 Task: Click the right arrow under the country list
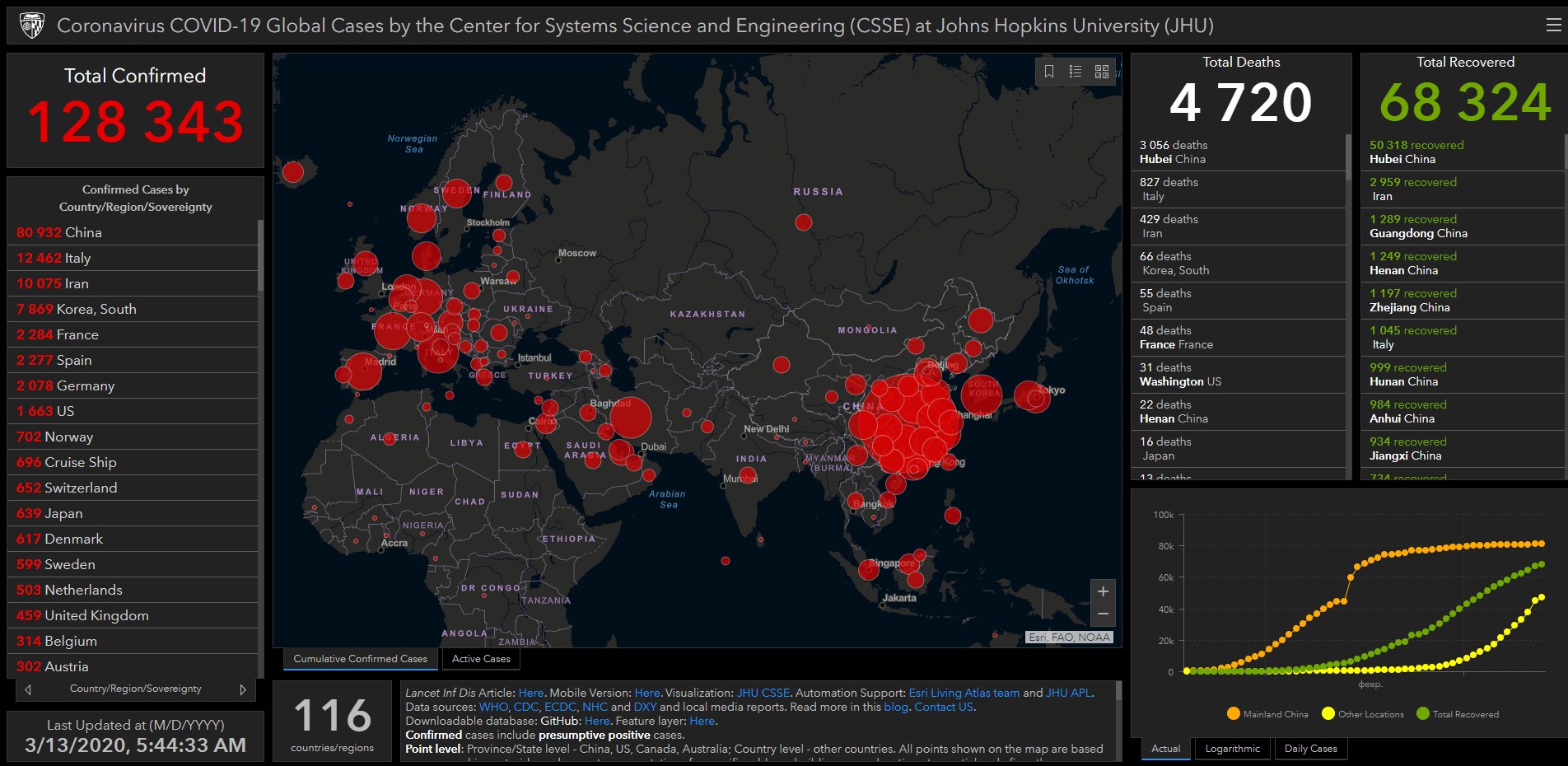(243, 689)
